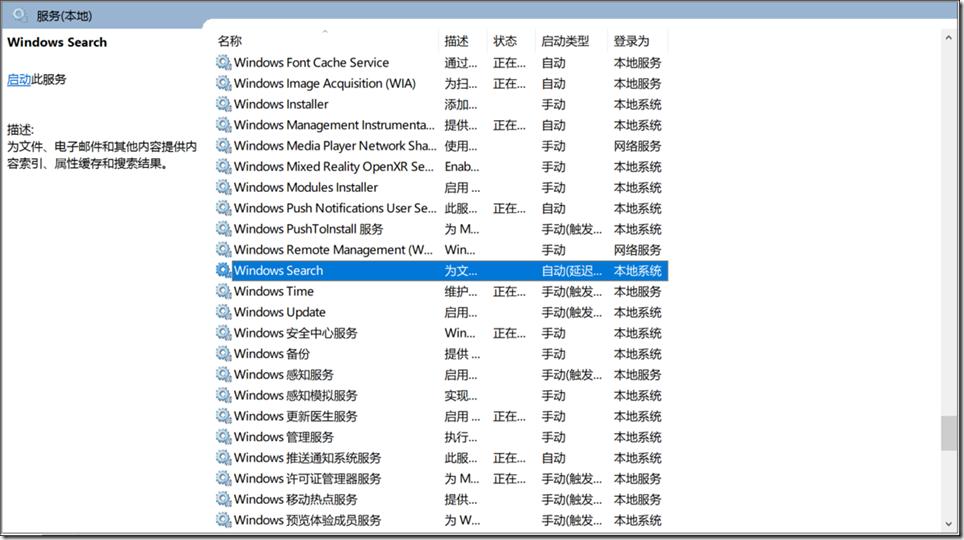Image resolution: width=964 pixels, height=540 pixels.
Task: Click the gear icon for Windows 感知服务
Action: 223,374
